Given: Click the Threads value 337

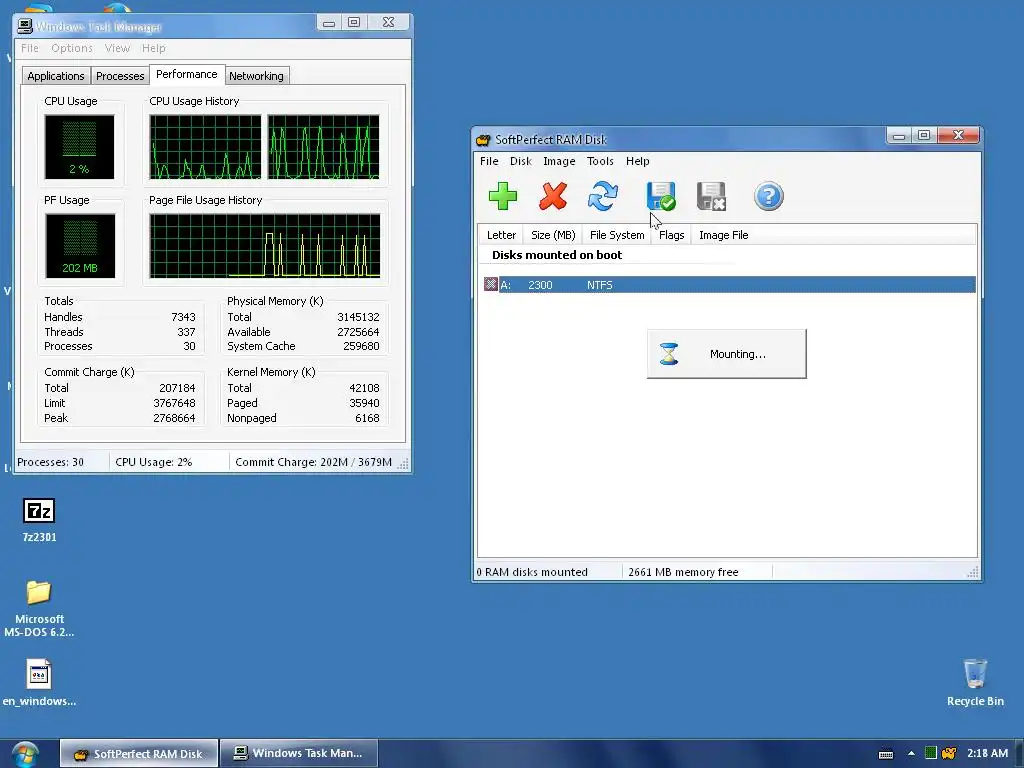Looking at the screenshot, I should [186, 332].
